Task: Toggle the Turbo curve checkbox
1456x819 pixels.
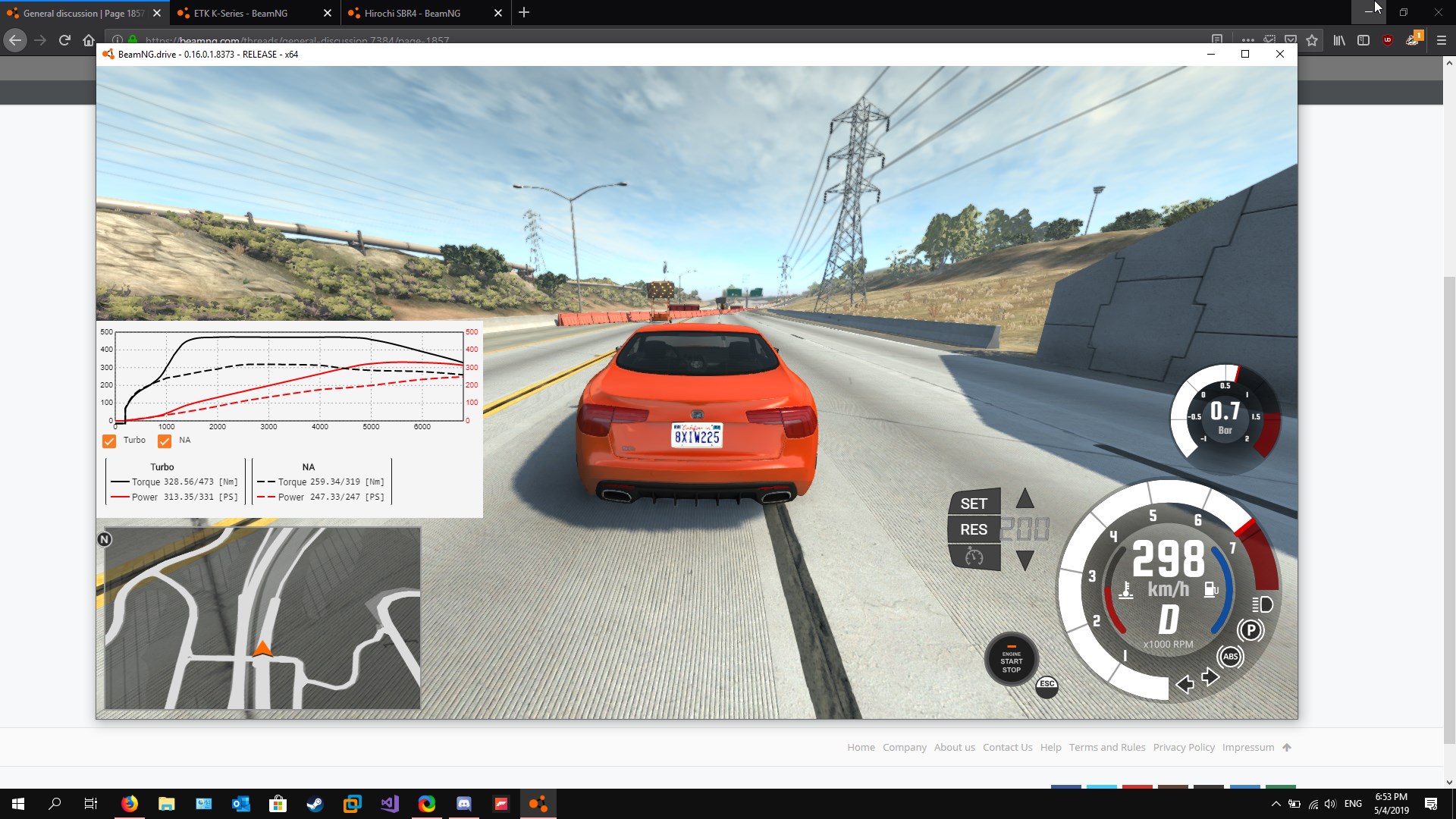Action: point(109,441)
